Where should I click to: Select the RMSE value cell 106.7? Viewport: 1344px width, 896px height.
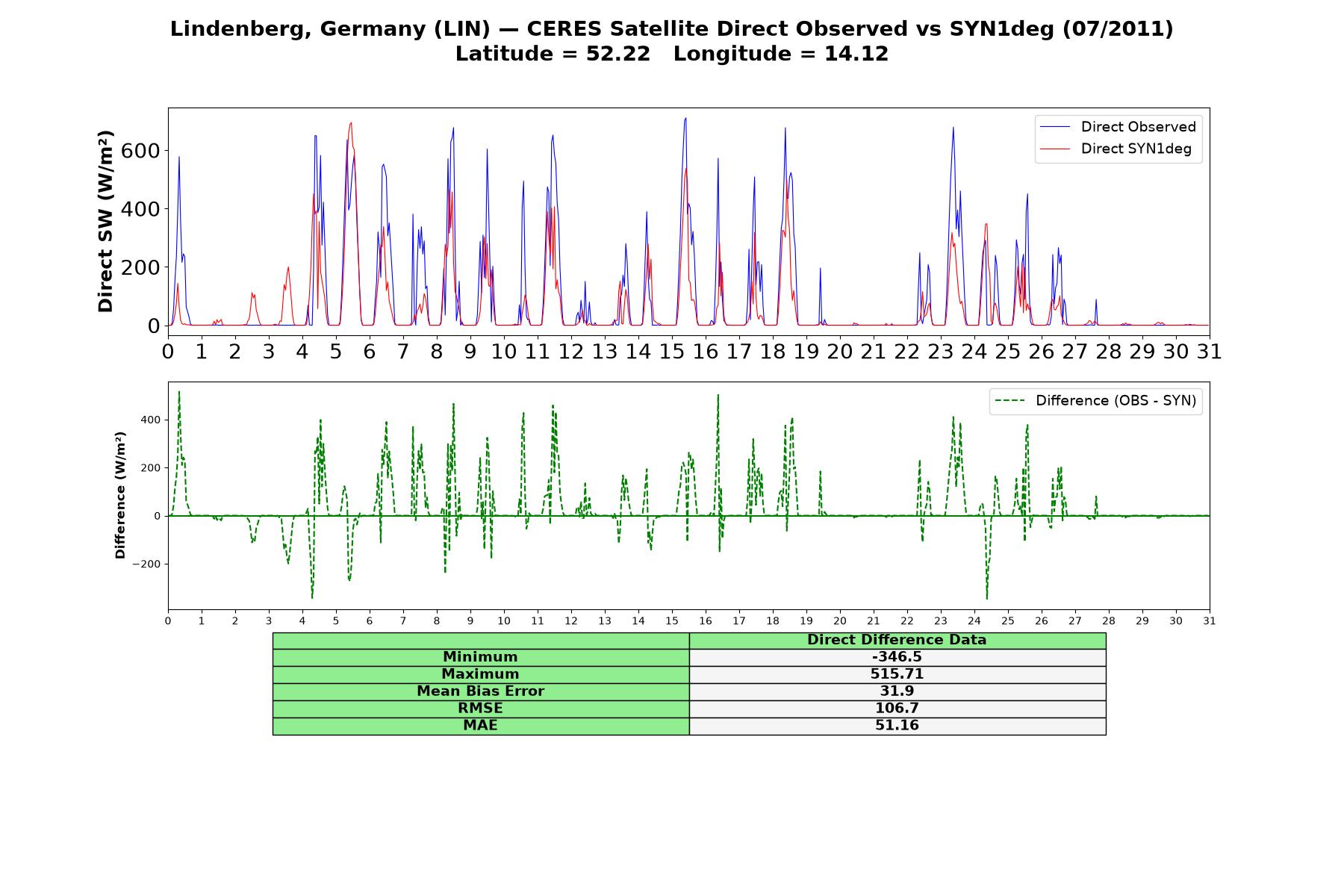tap(897, 709)
